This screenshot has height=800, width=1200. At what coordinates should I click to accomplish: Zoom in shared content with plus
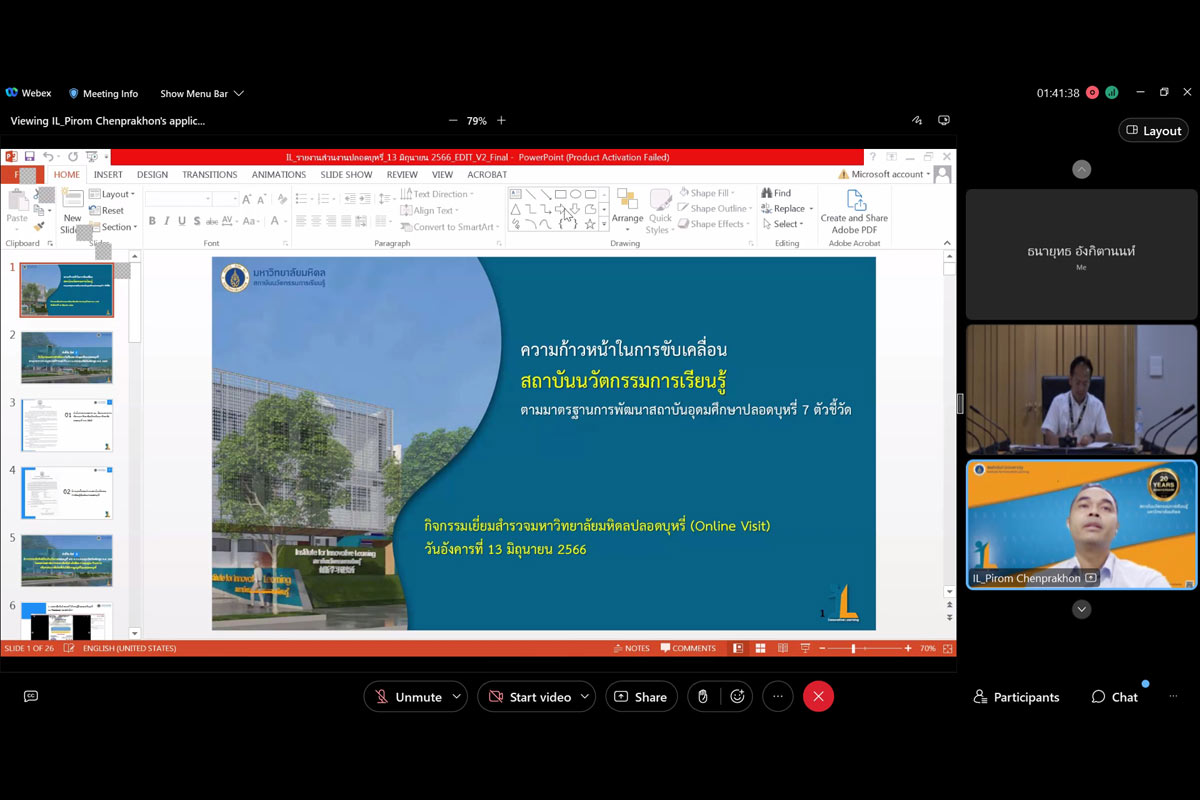pyautogui.click(x=501, y=121)
